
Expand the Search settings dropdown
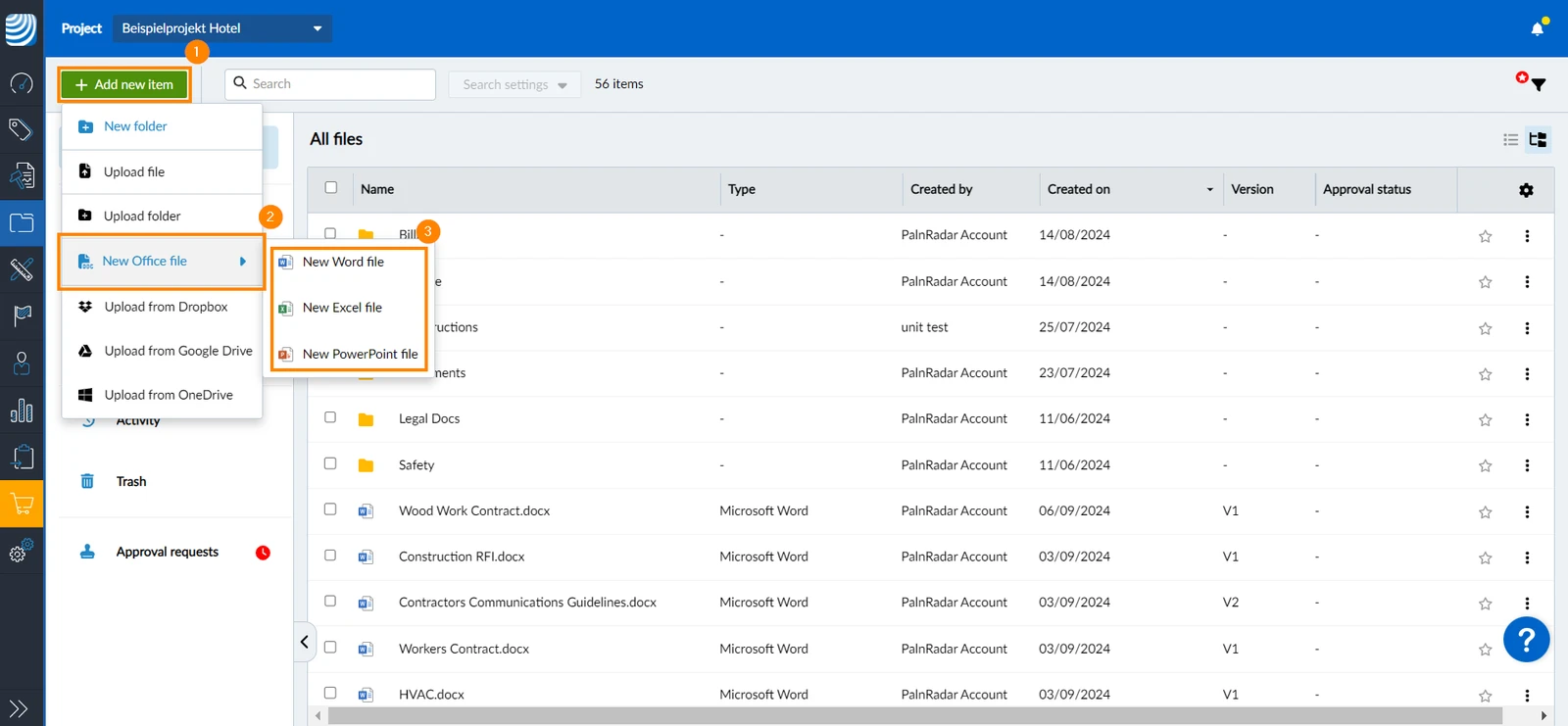point(514,84)
